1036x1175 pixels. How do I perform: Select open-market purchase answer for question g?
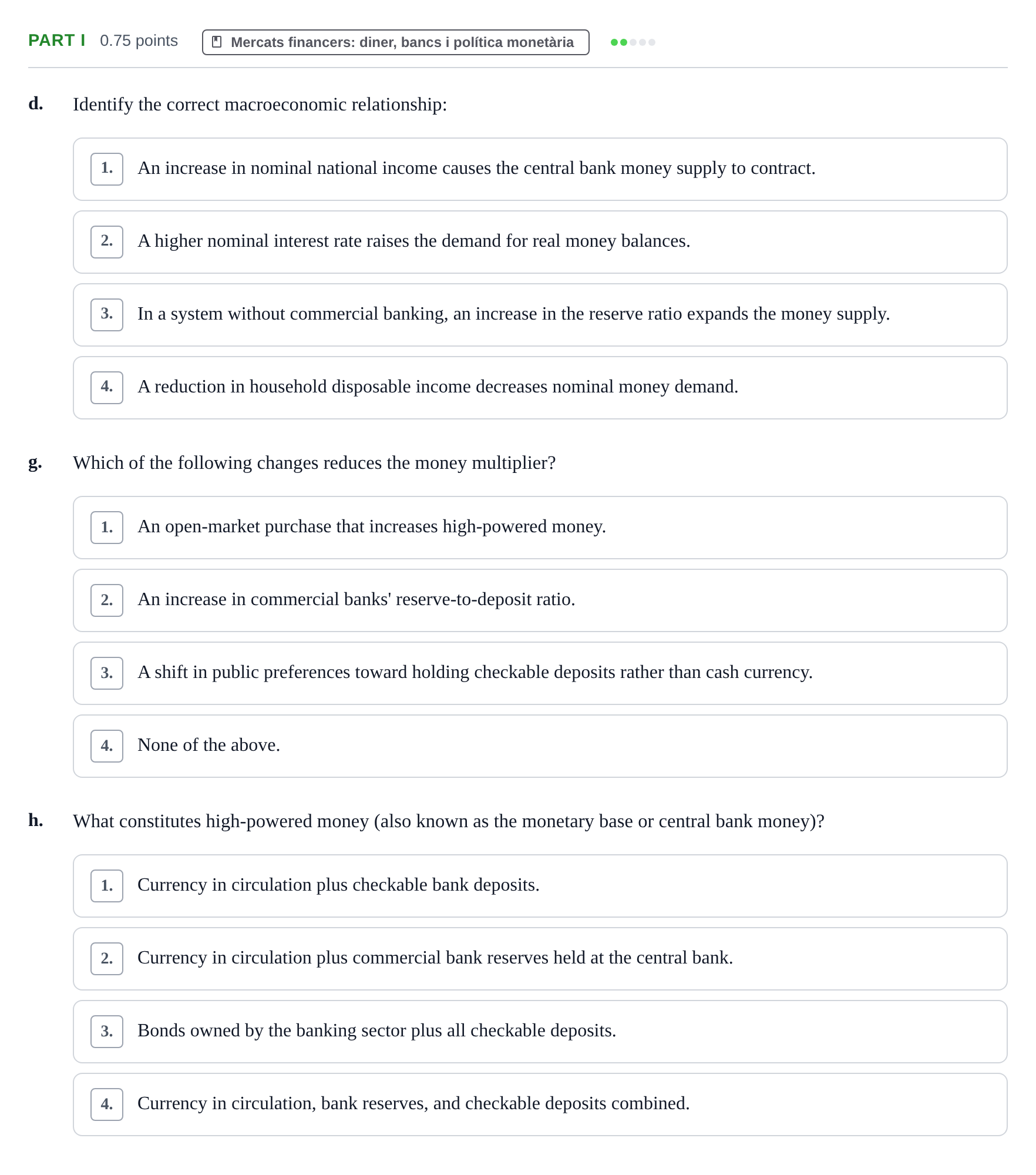point(540,528)
